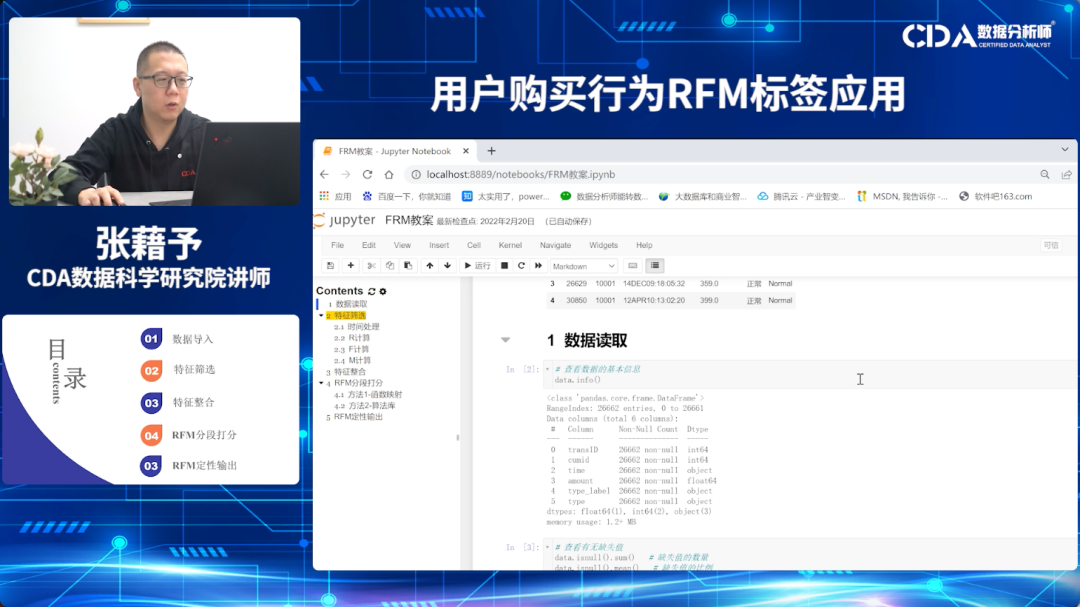1080x607 pixels.
Task: Open the tab search chevron
Action: tap(1065, 150)
